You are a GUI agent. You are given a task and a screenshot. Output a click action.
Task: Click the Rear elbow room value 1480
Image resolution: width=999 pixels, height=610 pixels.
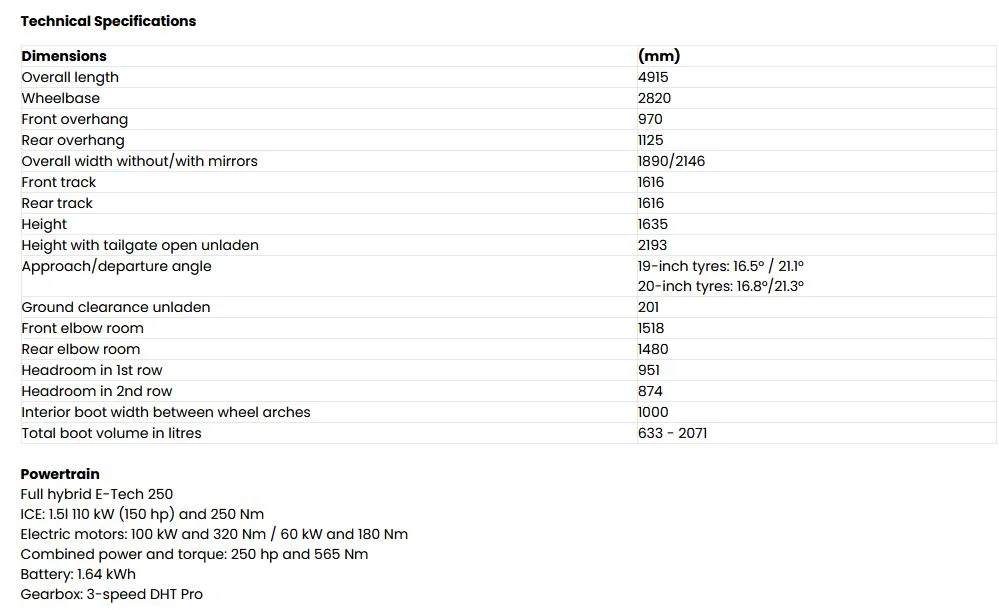[x=653, y=349]
